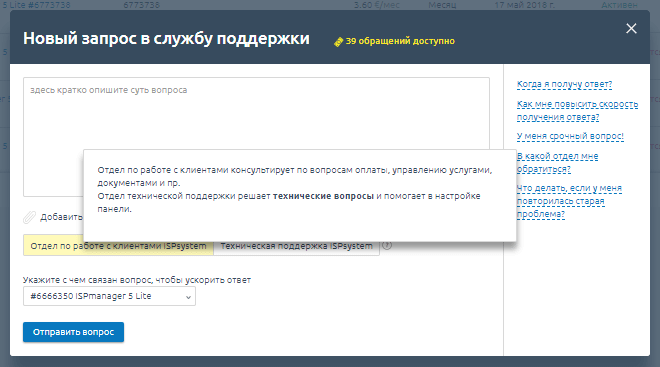Screen dimensions: 660x367
Task: Select Отдел по работе с клиентами ISPsystem
Action: coord(118,246)
